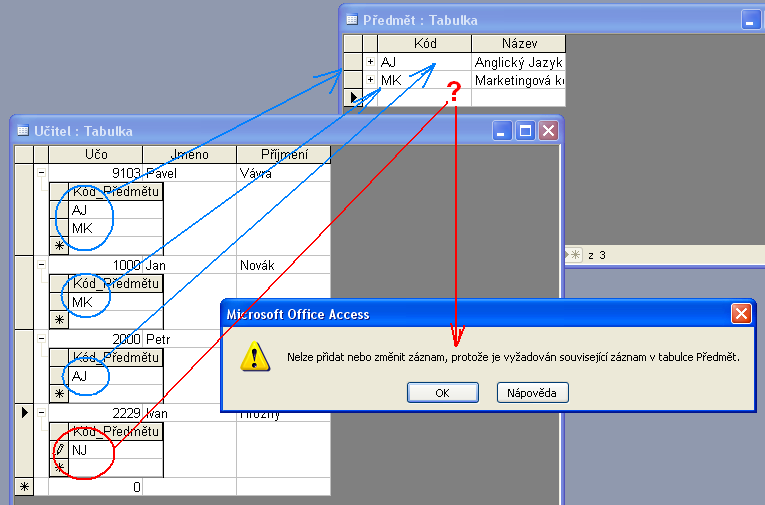Click new row asterisk under teacher 9103 subdatasheet

click(59, 245)
